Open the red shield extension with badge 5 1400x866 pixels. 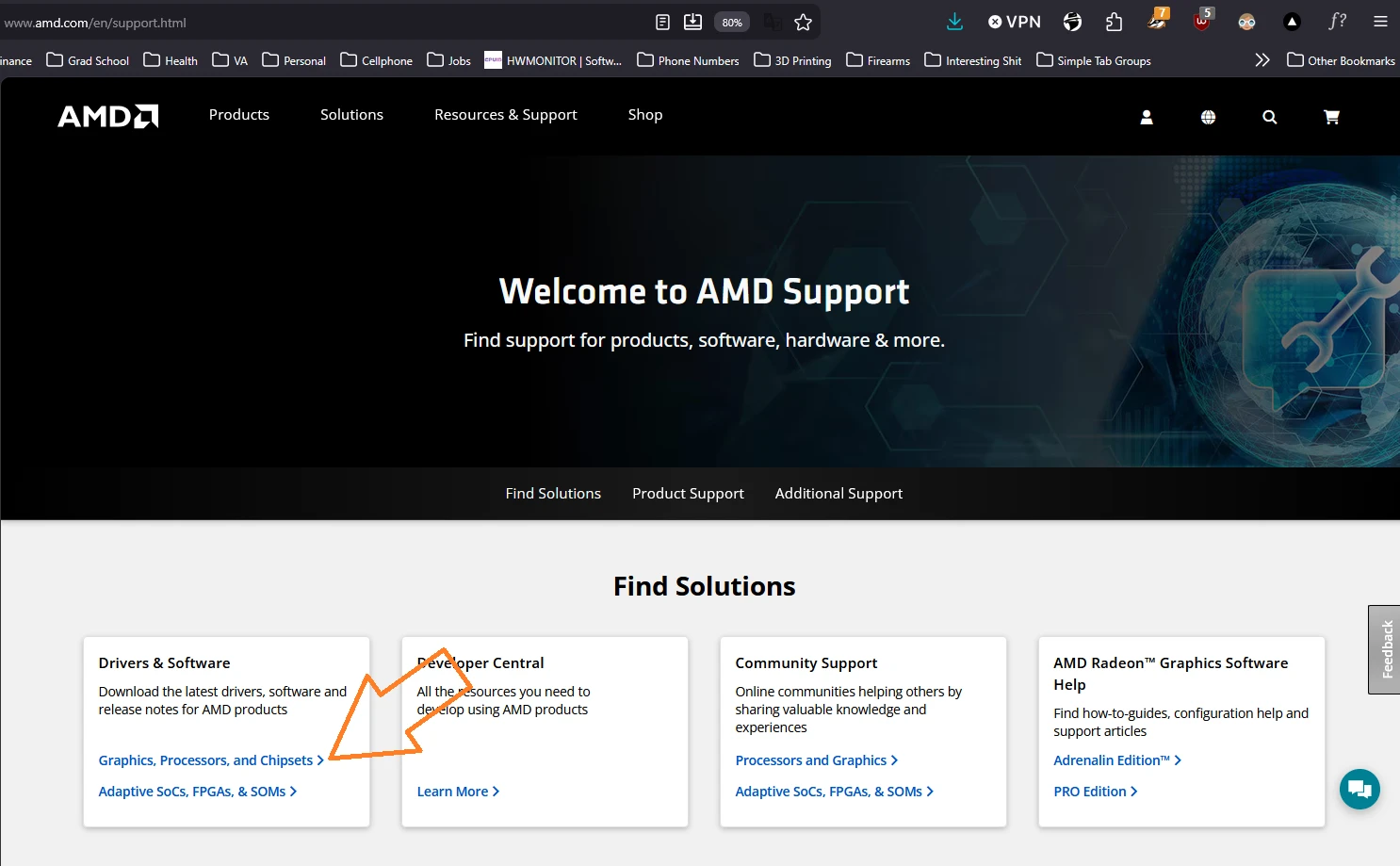coord(1202,20)
